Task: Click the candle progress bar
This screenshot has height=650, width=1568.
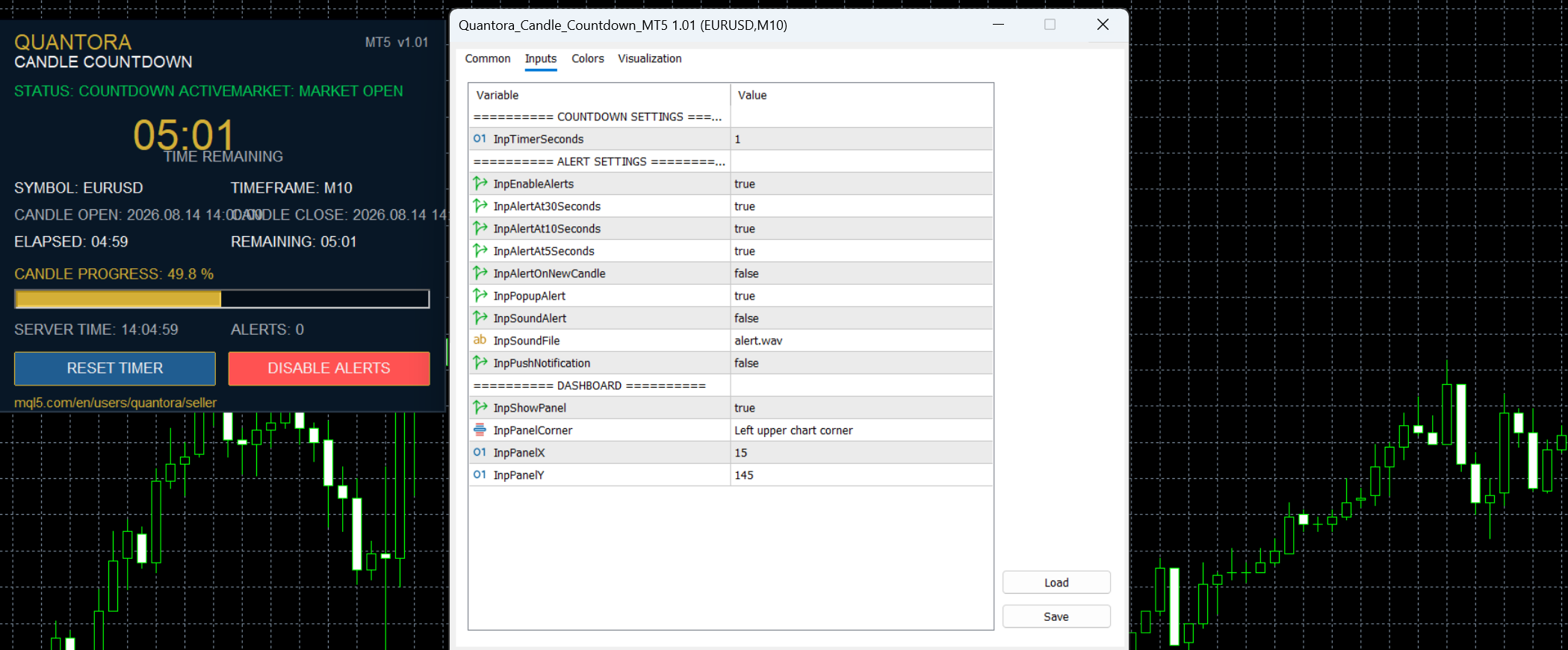Action: click(222, 299)
